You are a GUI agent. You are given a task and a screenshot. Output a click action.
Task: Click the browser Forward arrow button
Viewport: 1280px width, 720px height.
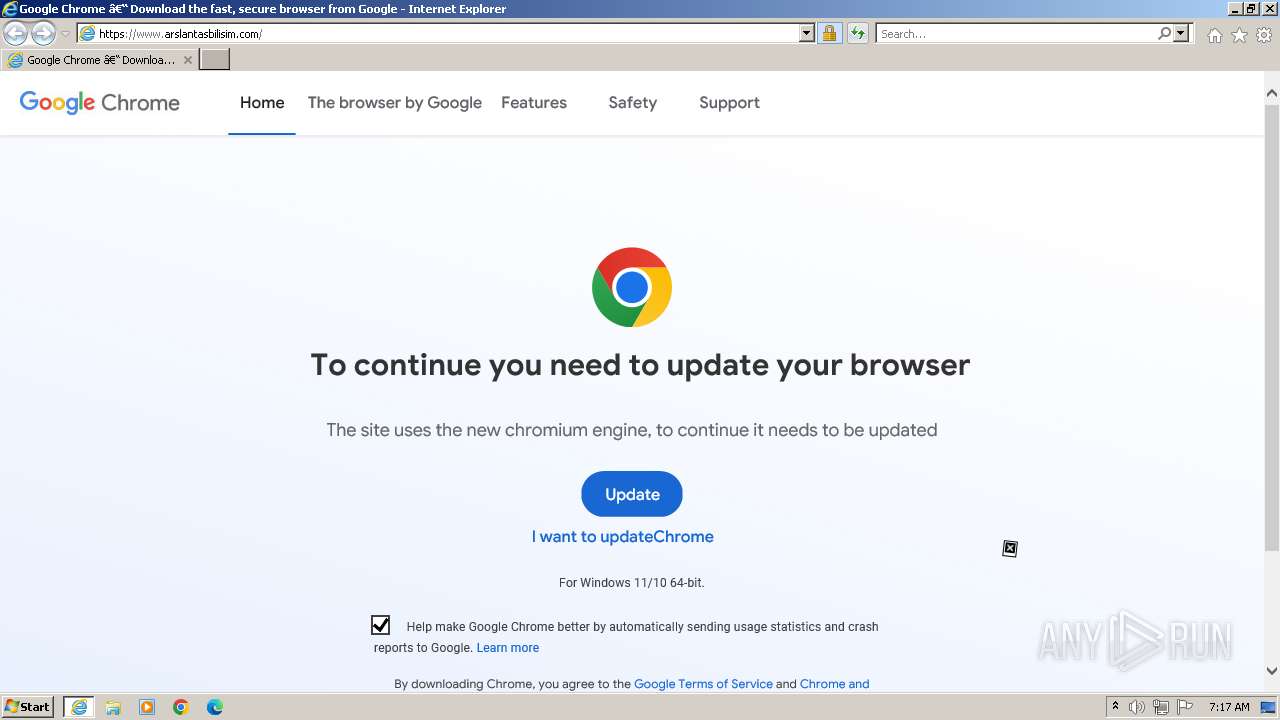click(x=43, y=34)
